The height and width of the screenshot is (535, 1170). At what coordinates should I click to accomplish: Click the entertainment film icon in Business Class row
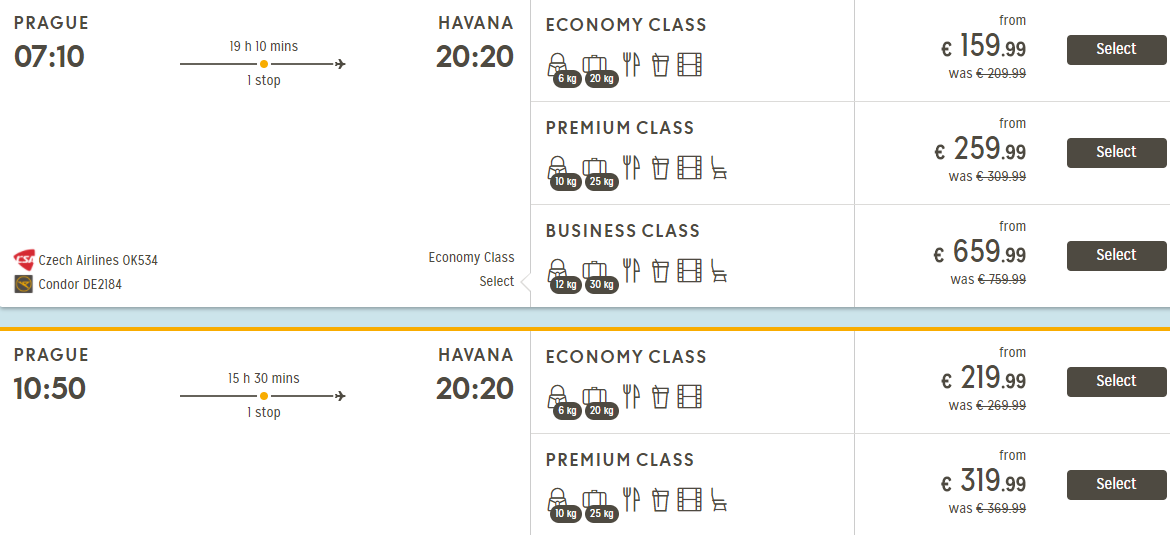point(689,270)
